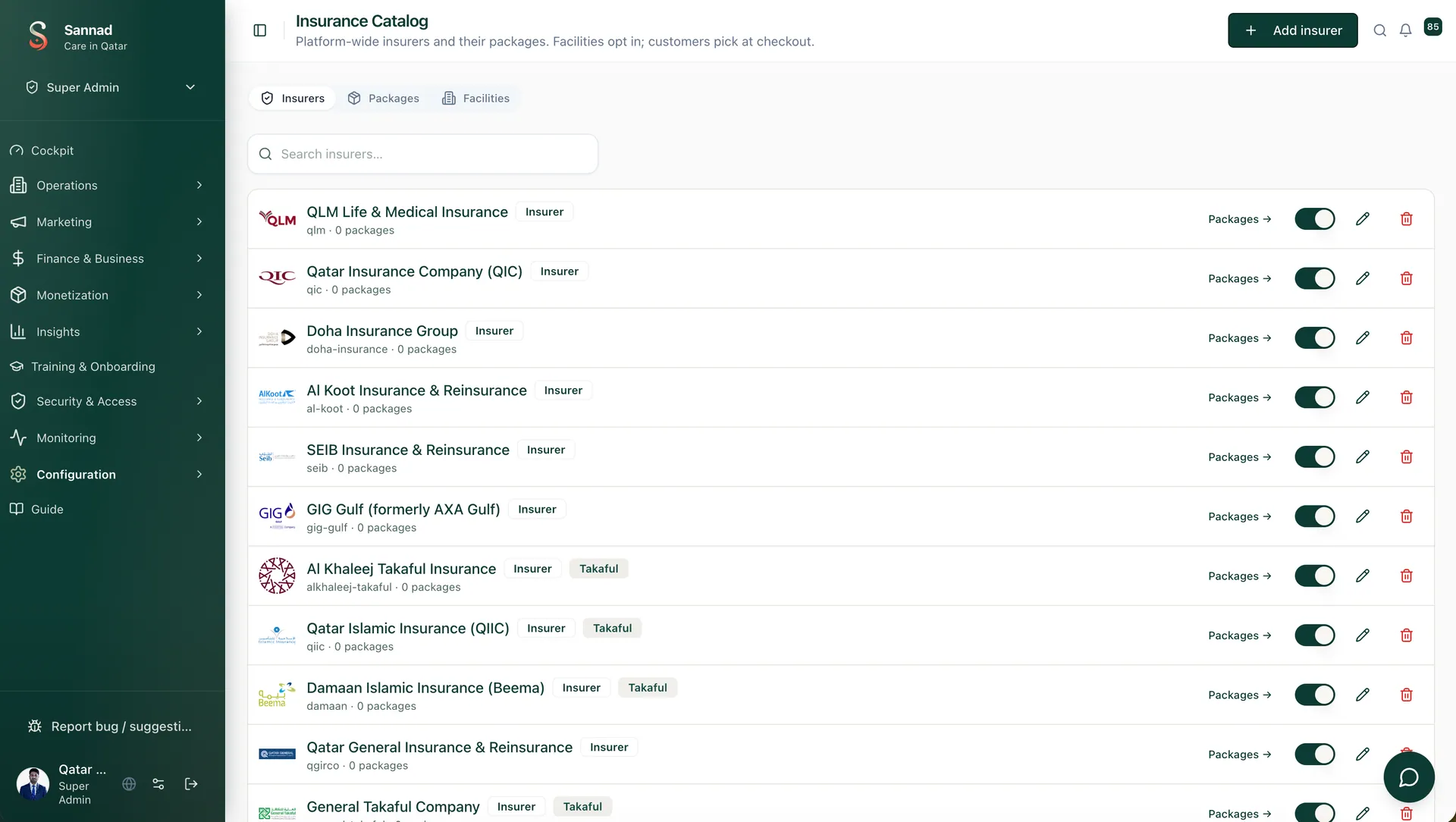Image resolution: width=1456 pixels, height=822 pixels.
Task: Delete Damaan Islamic Insurance (Beema)
Action: click(1406, 695)
